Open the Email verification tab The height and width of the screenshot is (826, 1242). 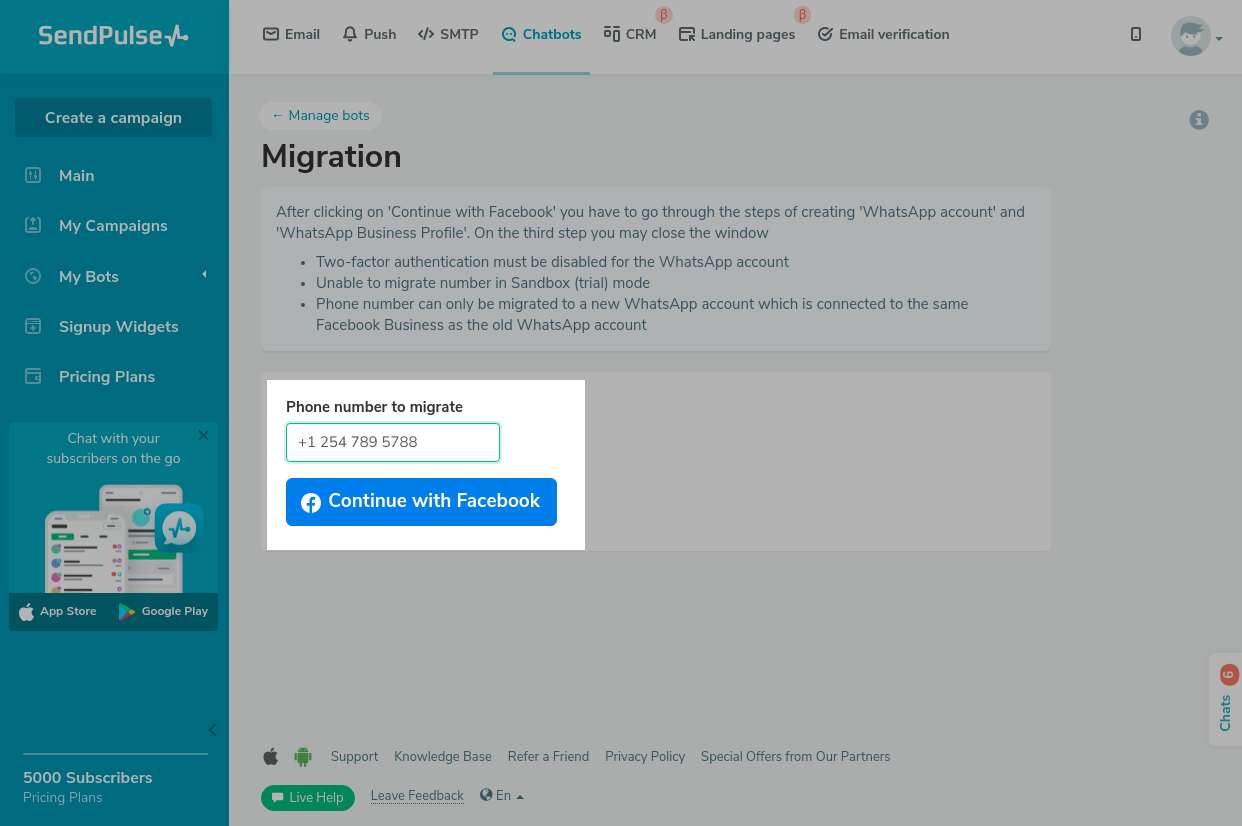tap(883, 34)
